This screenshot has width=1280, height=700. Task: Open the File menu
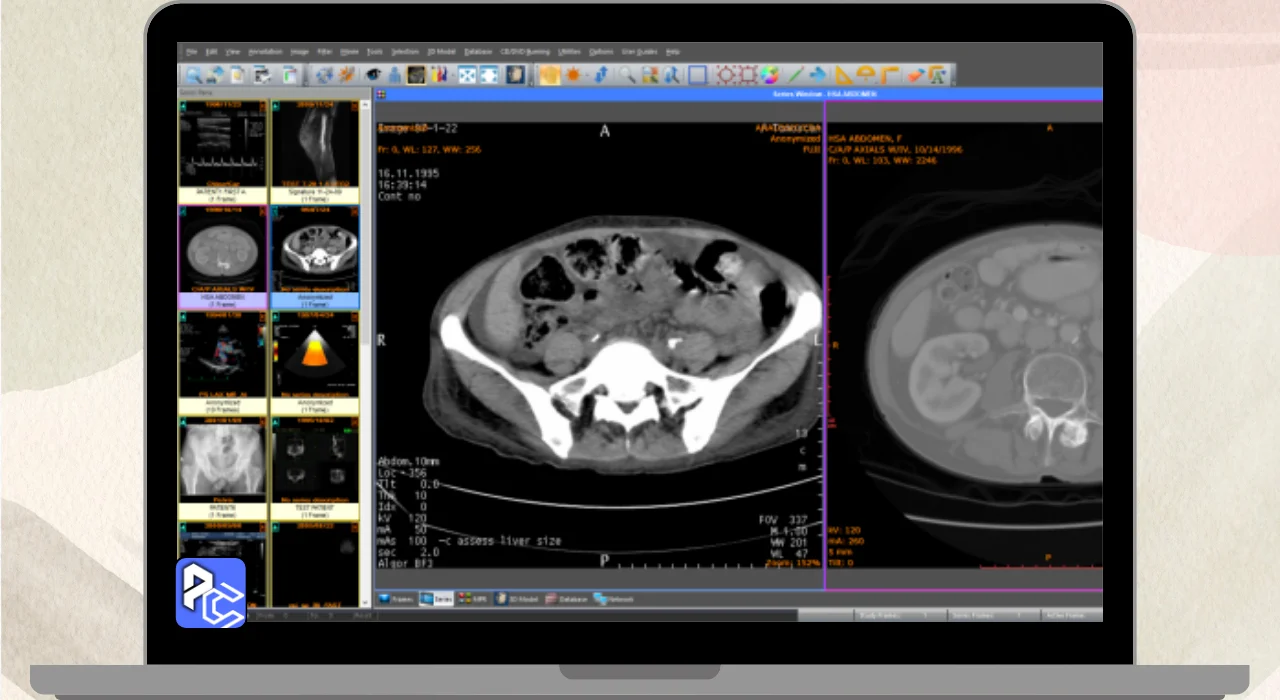[191, 51]
